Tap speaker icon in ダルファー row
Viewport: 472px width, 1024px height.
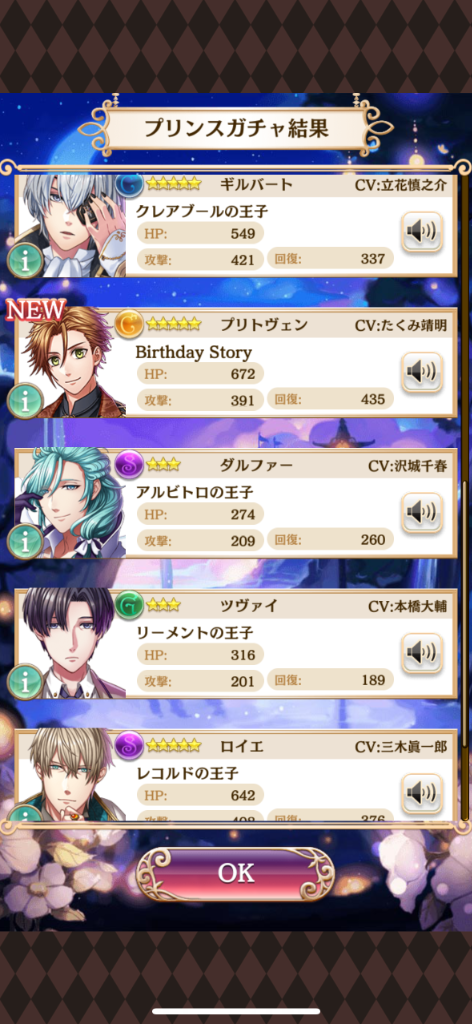pos(422,513)
